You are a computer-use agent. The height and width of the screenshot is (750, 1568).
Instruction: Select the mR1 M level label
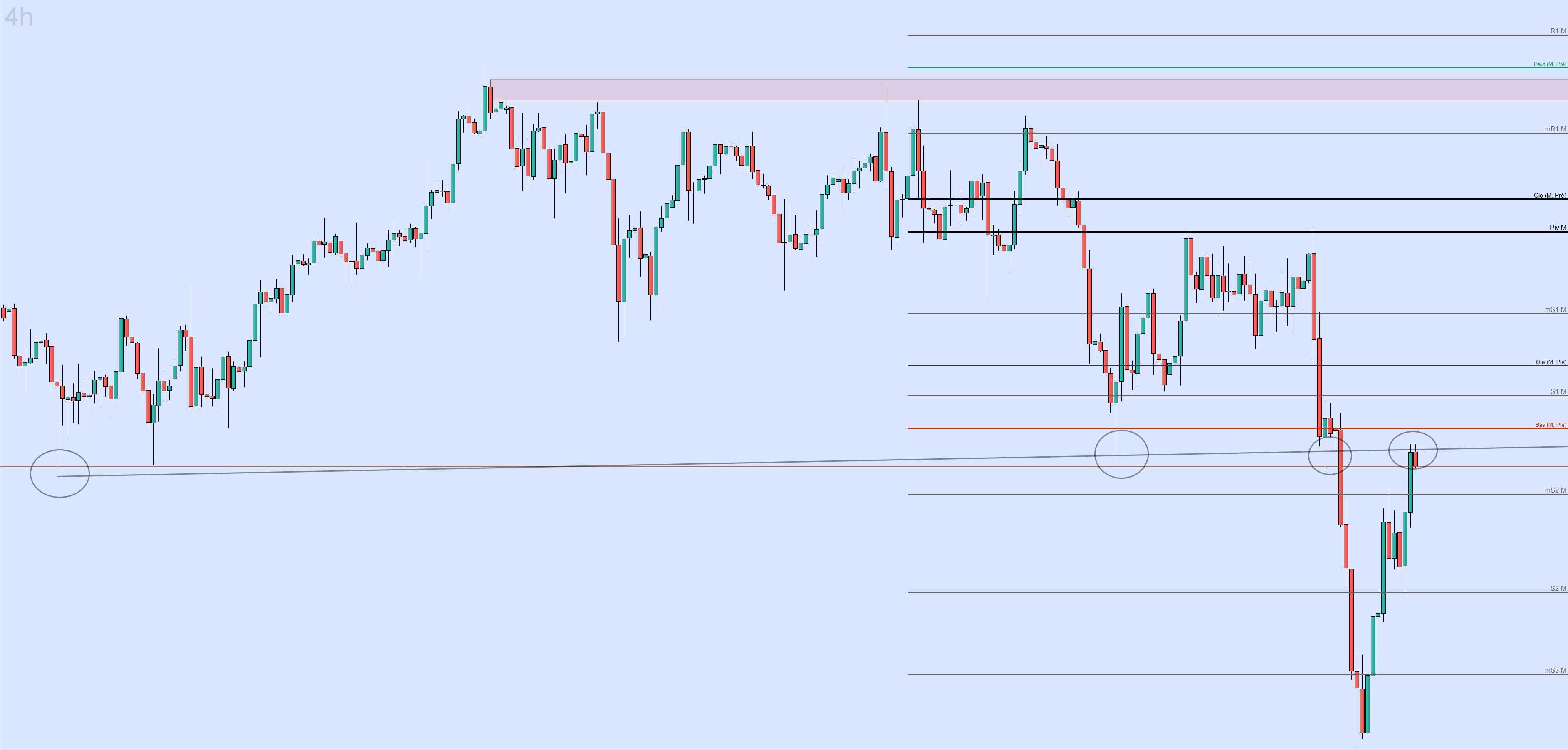click(x=1555, y=129)
